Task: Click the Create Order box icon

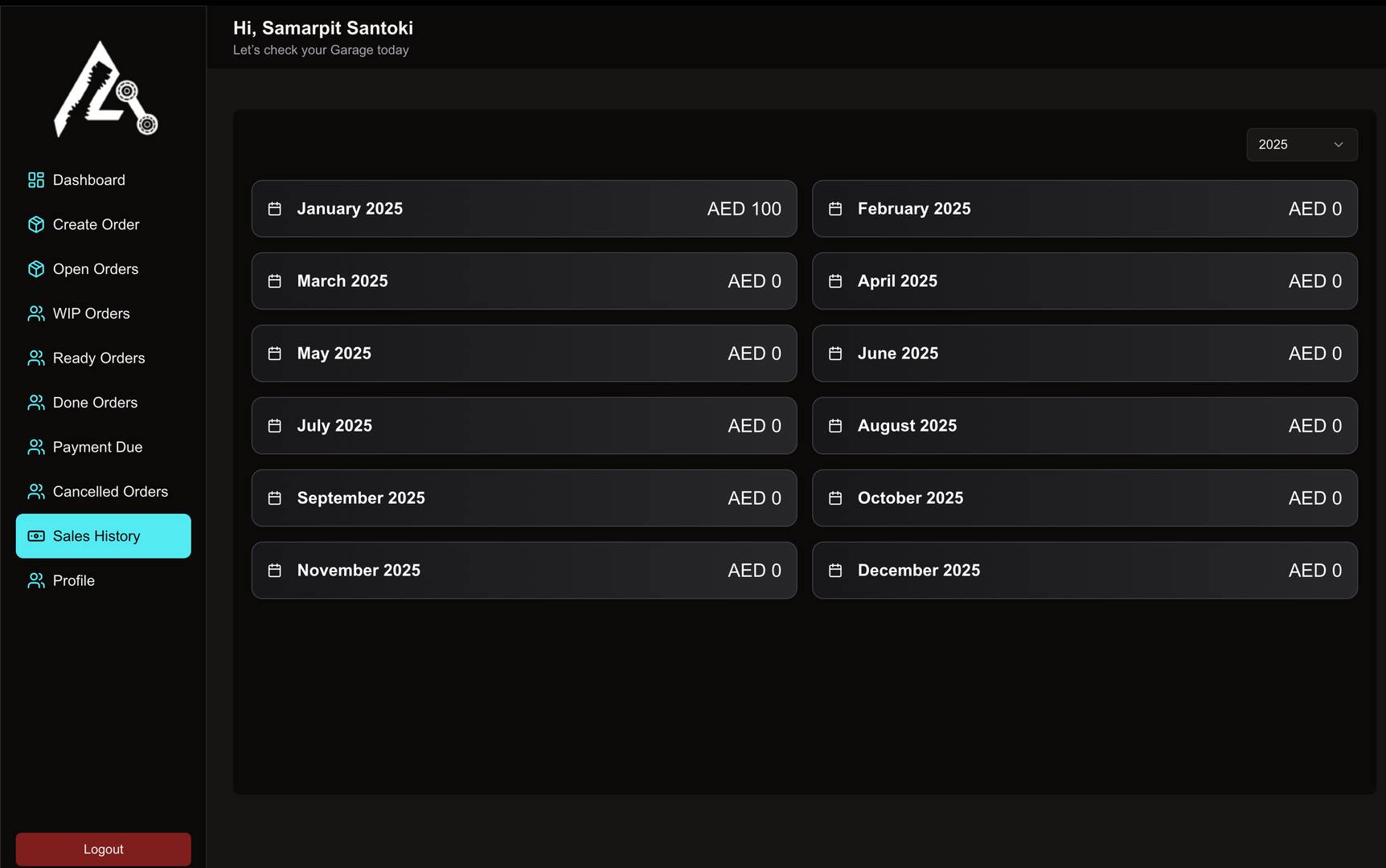Action: click(36, 224)
